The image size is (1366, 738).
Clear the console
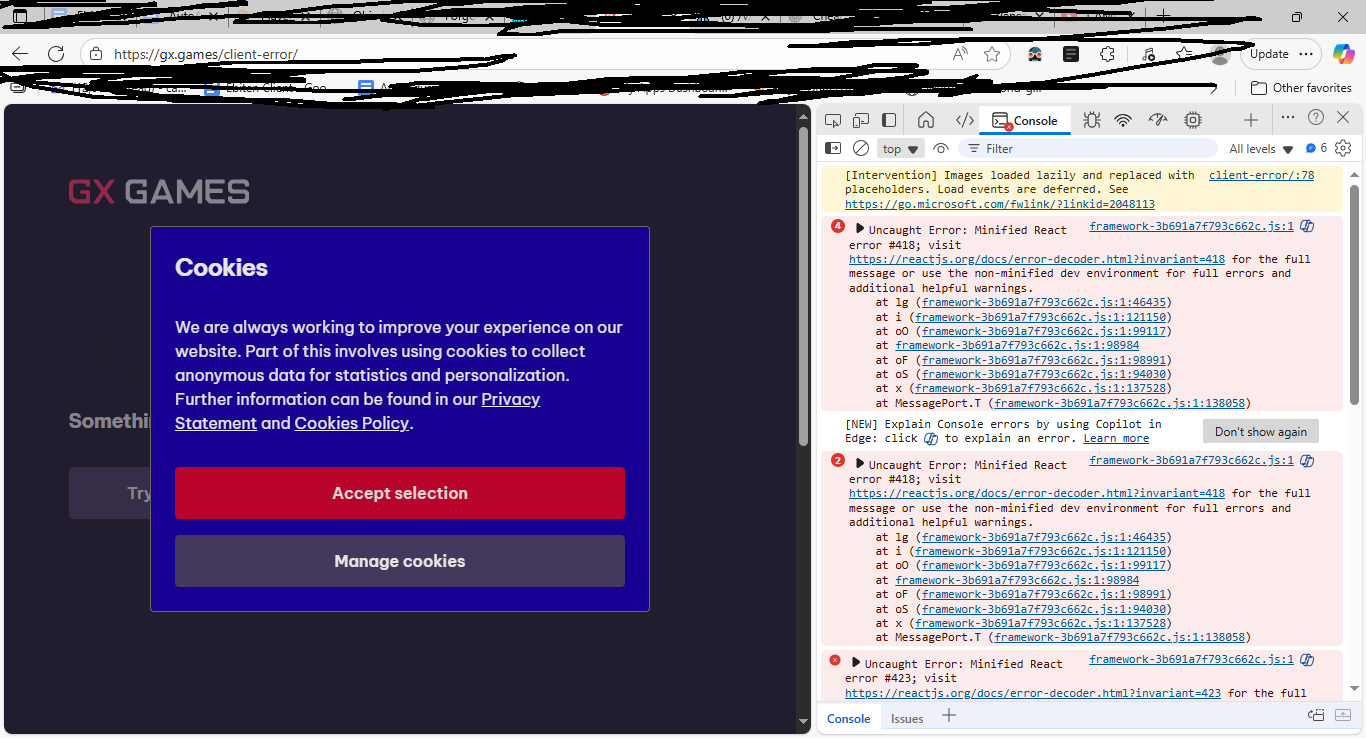(x=861, y=148)
